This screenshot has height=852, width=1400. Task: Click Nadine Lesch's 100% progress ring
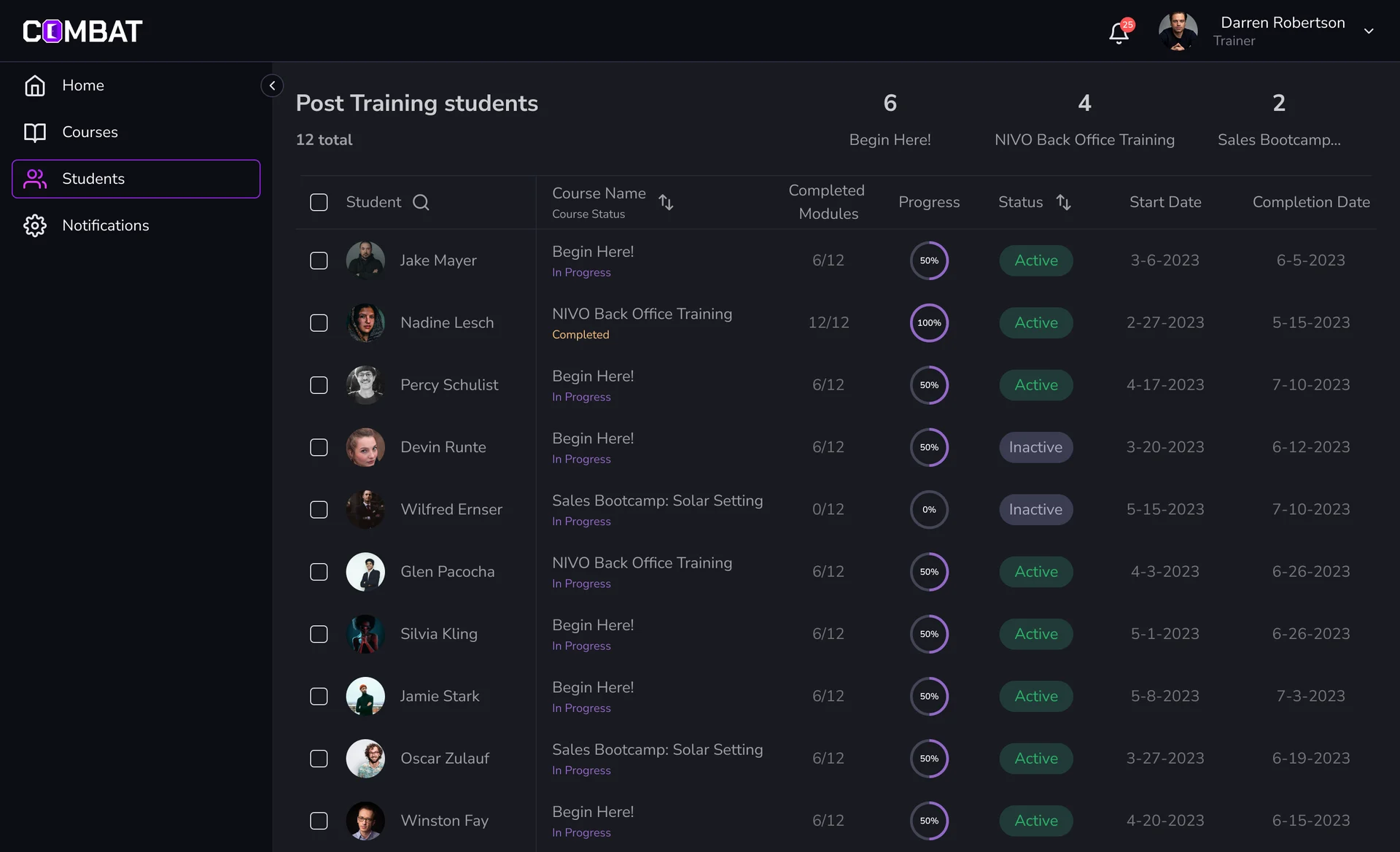click(x=929, y=322)
